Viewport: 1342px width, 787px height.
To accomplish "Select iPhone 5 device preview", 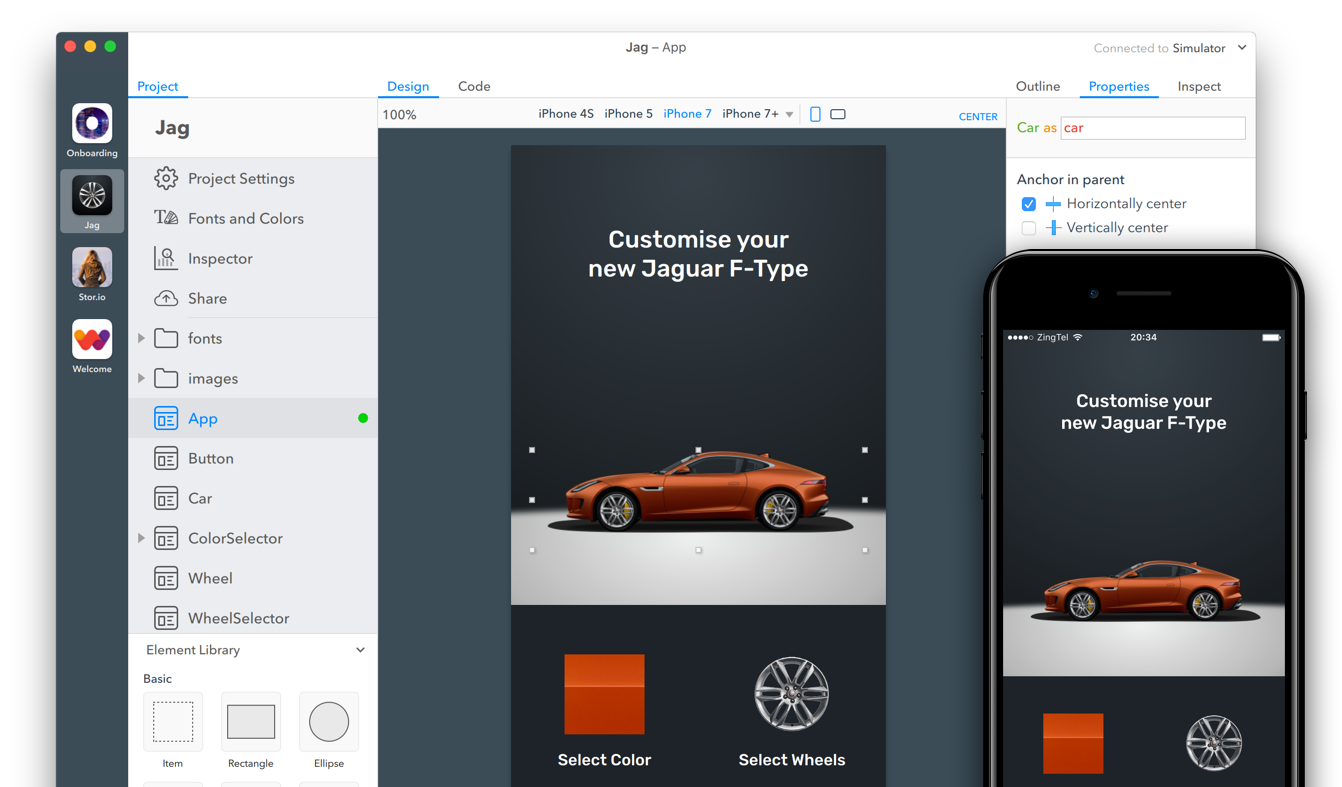I will pyautogui.click(x=628, y=114).
